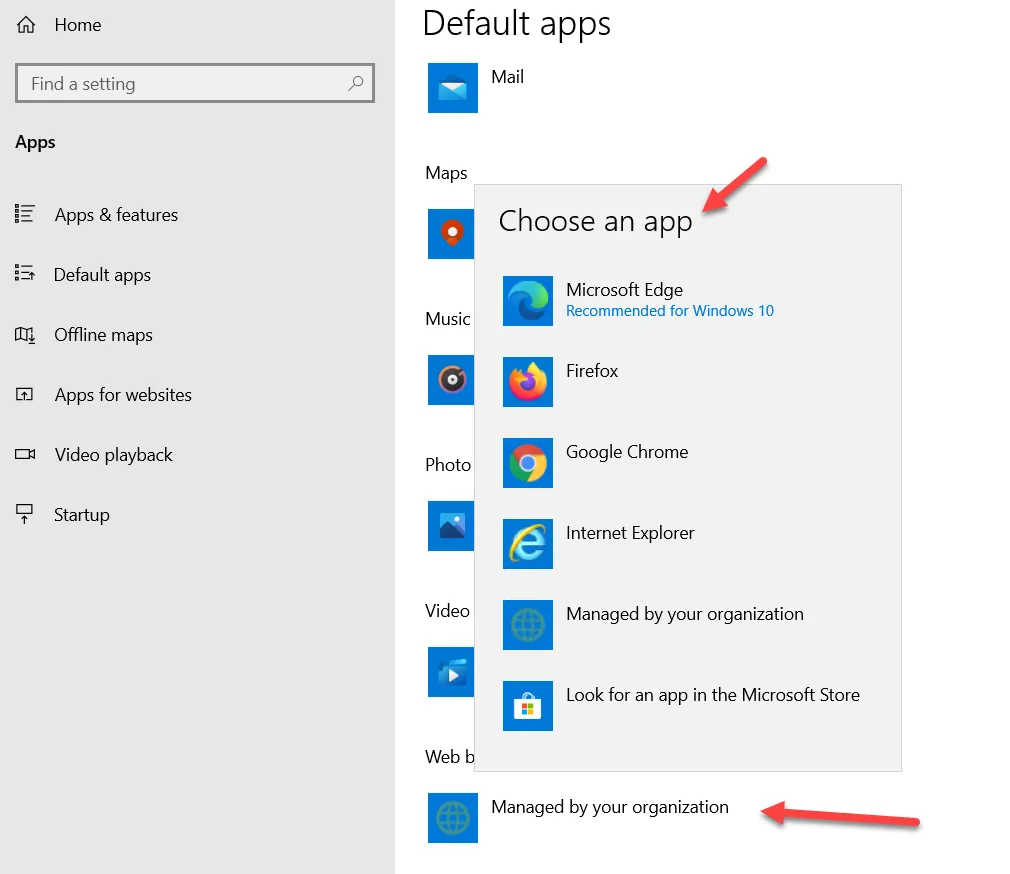Select the Internet Explorer icon
Screen dimensions: 1010x874
pos(528,544)
